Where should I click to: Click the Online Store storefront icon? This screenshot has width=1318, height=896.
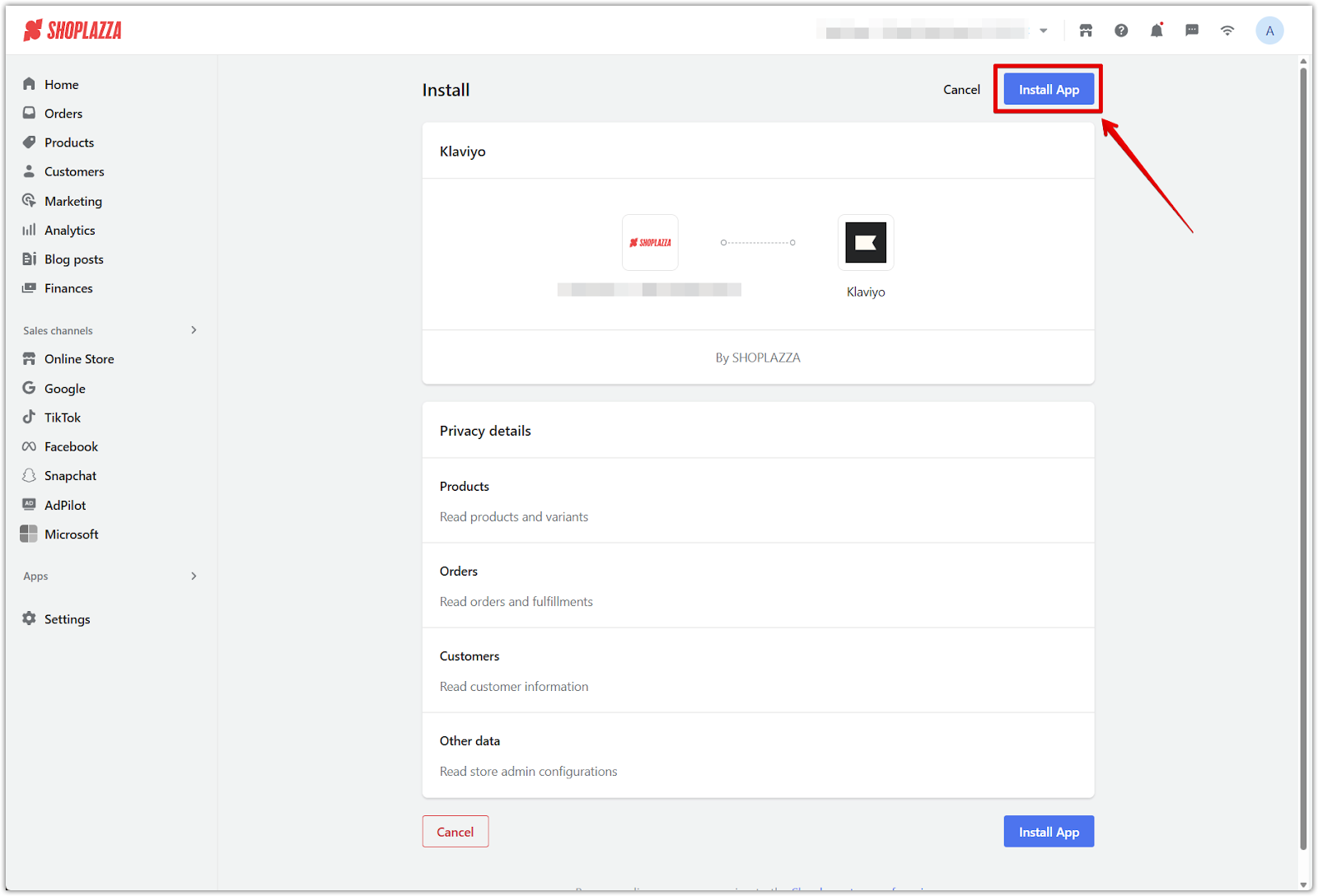click(30, 359)
